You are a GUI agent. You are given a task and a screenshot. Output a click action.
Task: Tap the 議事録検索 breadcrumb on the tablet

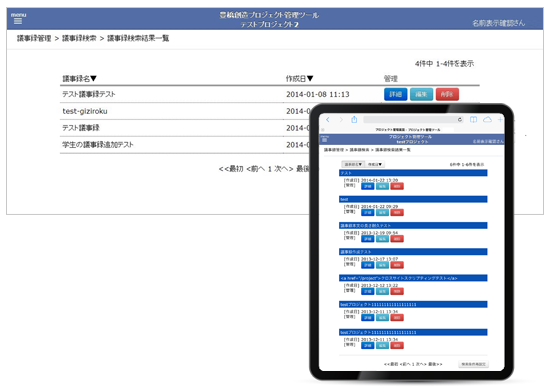click(359, 150)
